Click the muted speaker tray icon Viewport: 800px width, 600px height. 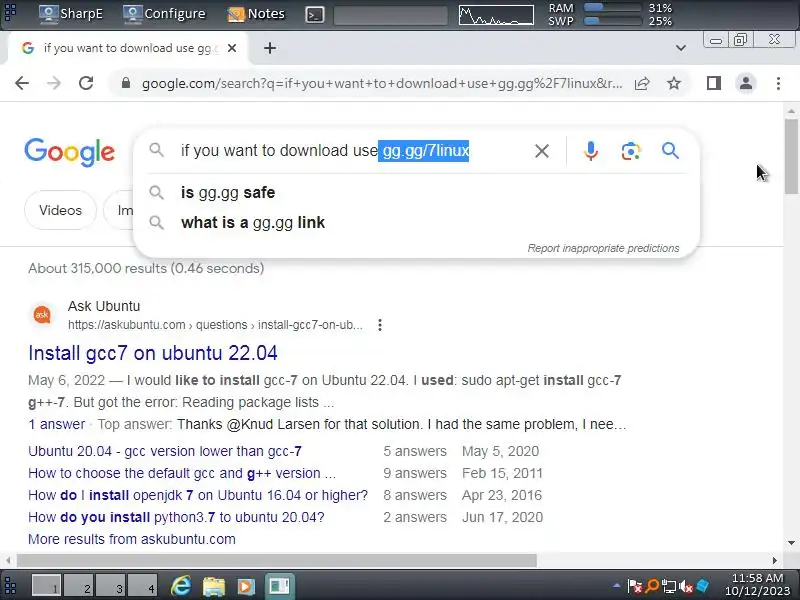[x=686, y=587]
